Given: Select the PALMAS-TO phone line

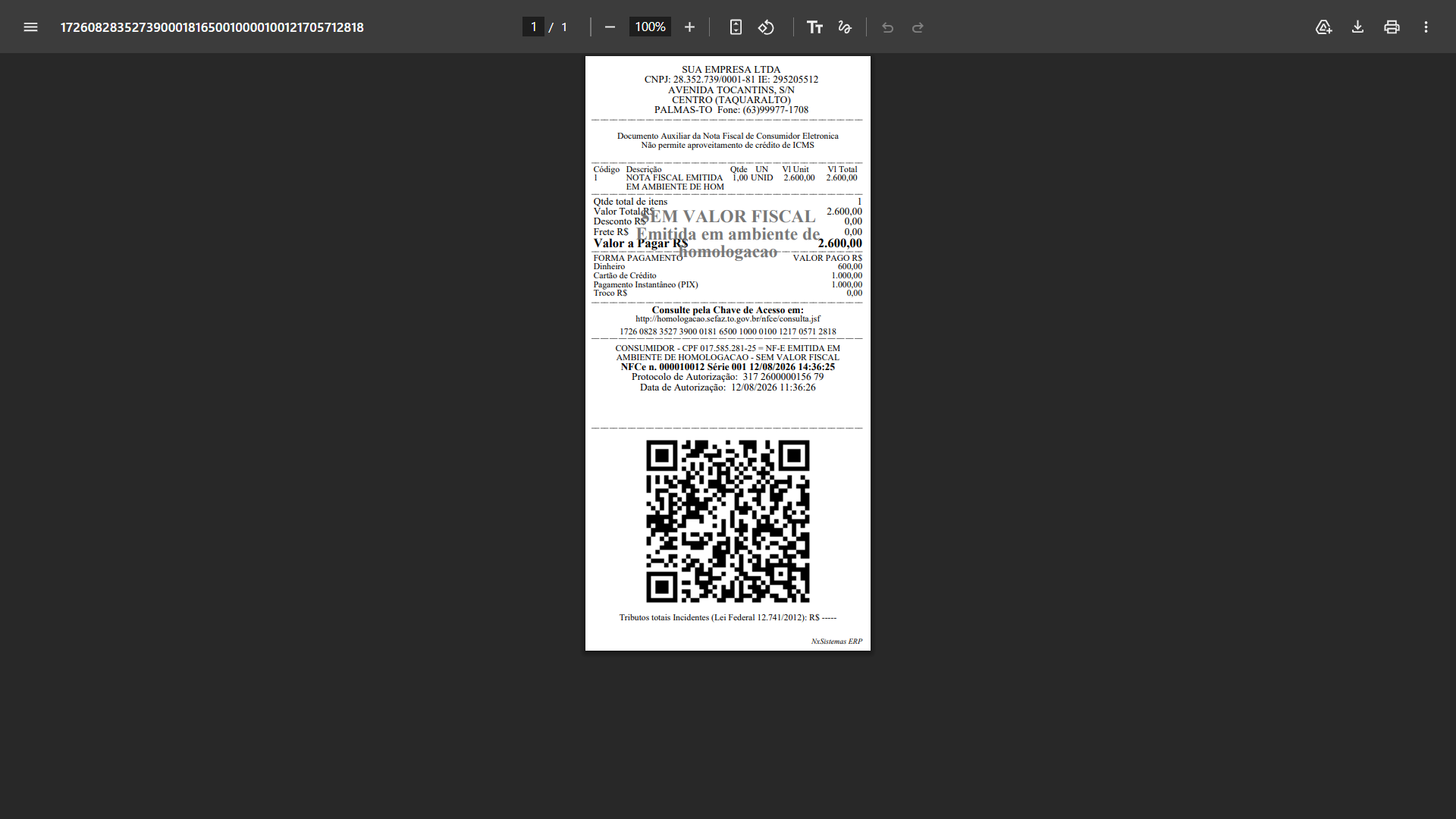Looking at the screenshot, I should pos(731,110).
